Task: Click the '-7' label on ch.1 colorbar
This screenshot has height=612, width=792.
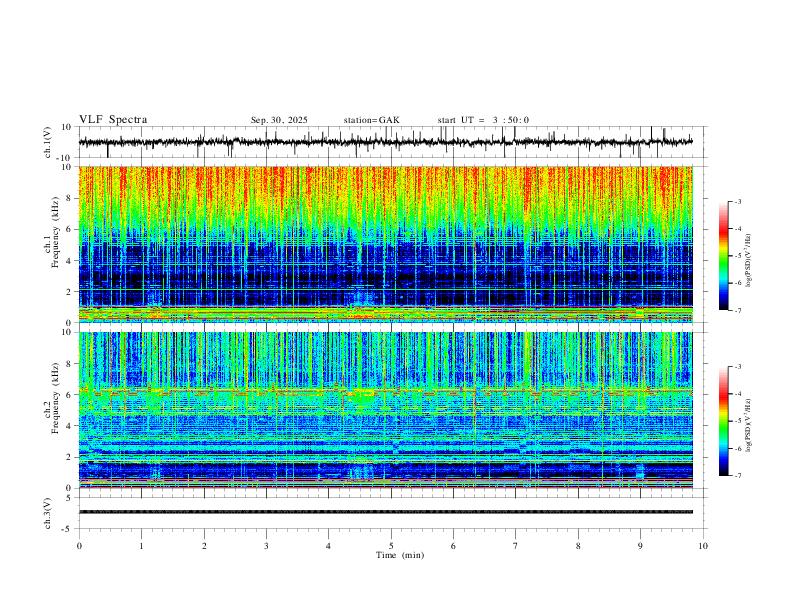Action: pyautogui.click(x=737, y=311)
